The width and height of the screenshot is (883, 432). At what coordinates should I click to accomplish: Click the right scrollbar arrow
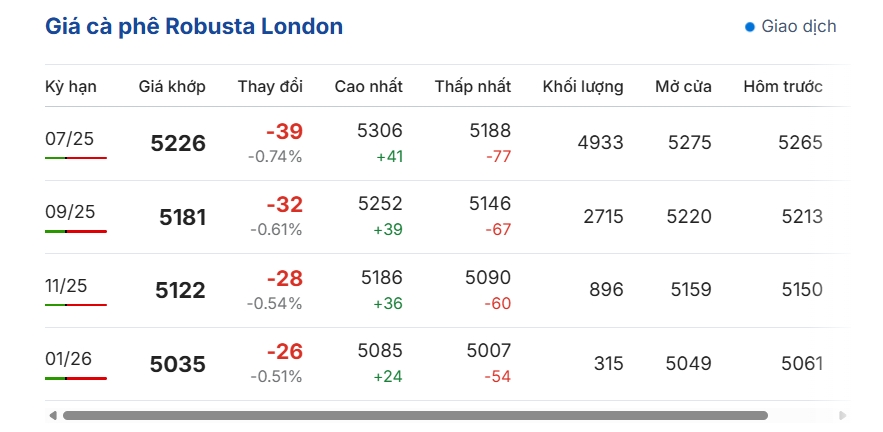842,416
